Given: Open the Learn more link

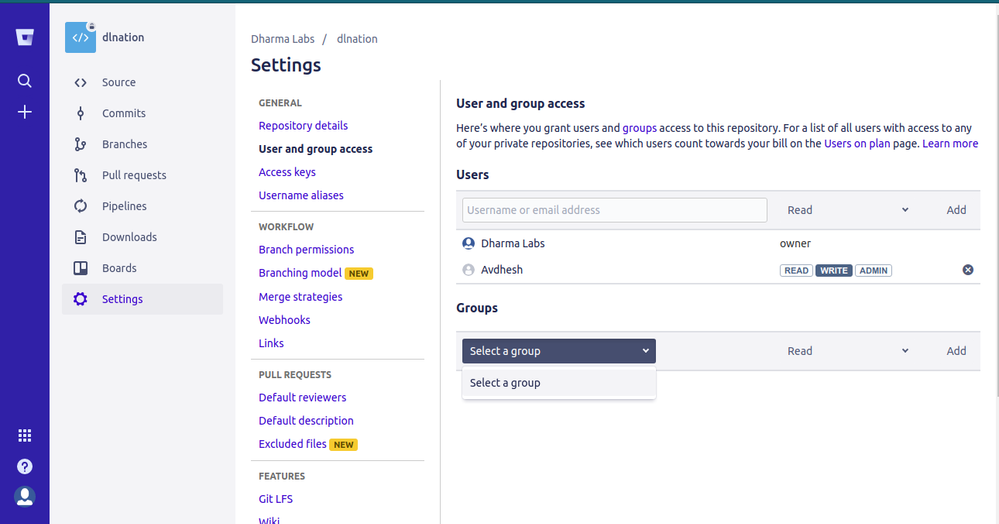Looking at the screenshot, I should point(950,143).
